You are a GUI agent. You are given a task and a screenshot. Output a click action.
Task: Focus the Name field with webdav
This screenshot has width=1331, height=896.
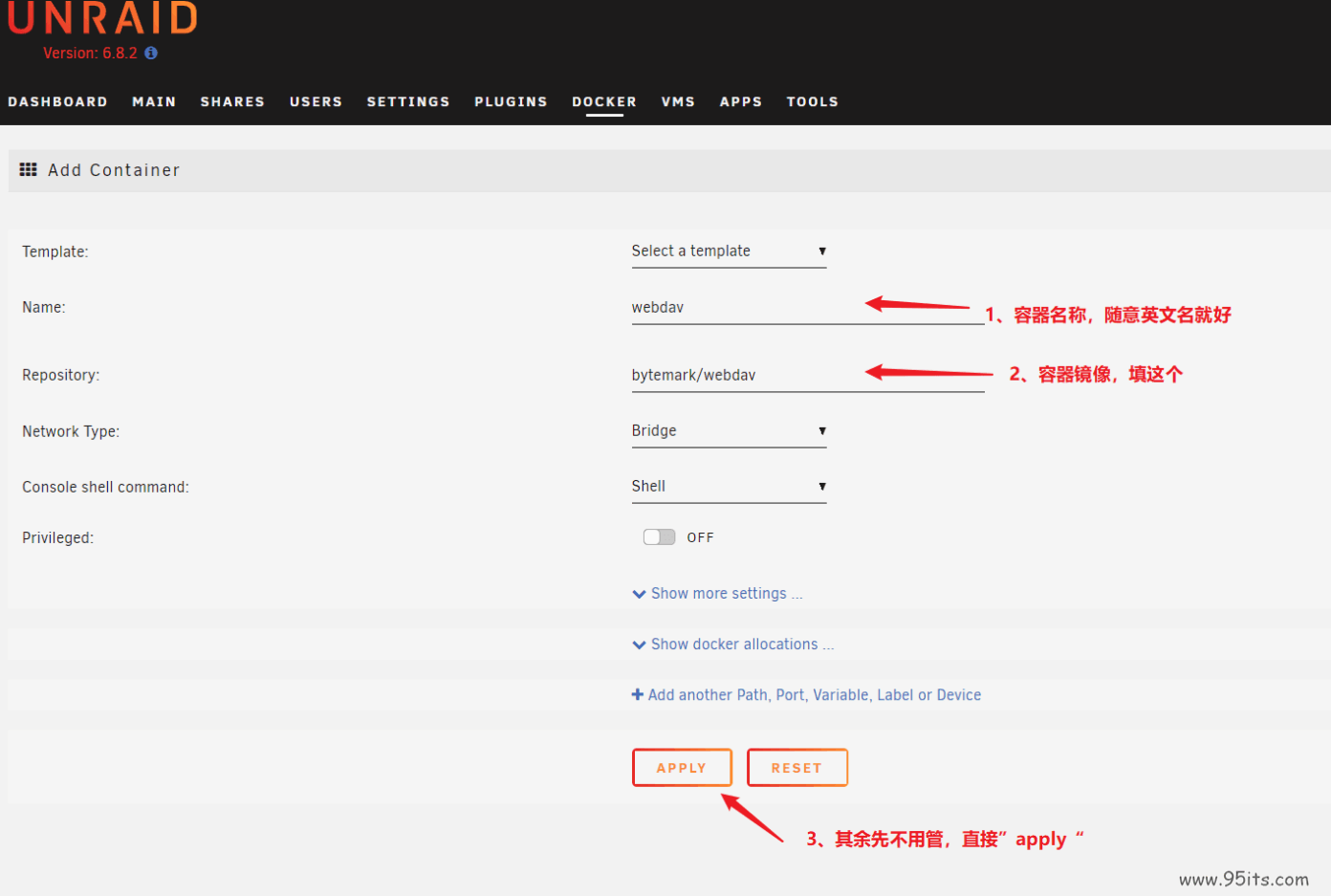point(808,308)
